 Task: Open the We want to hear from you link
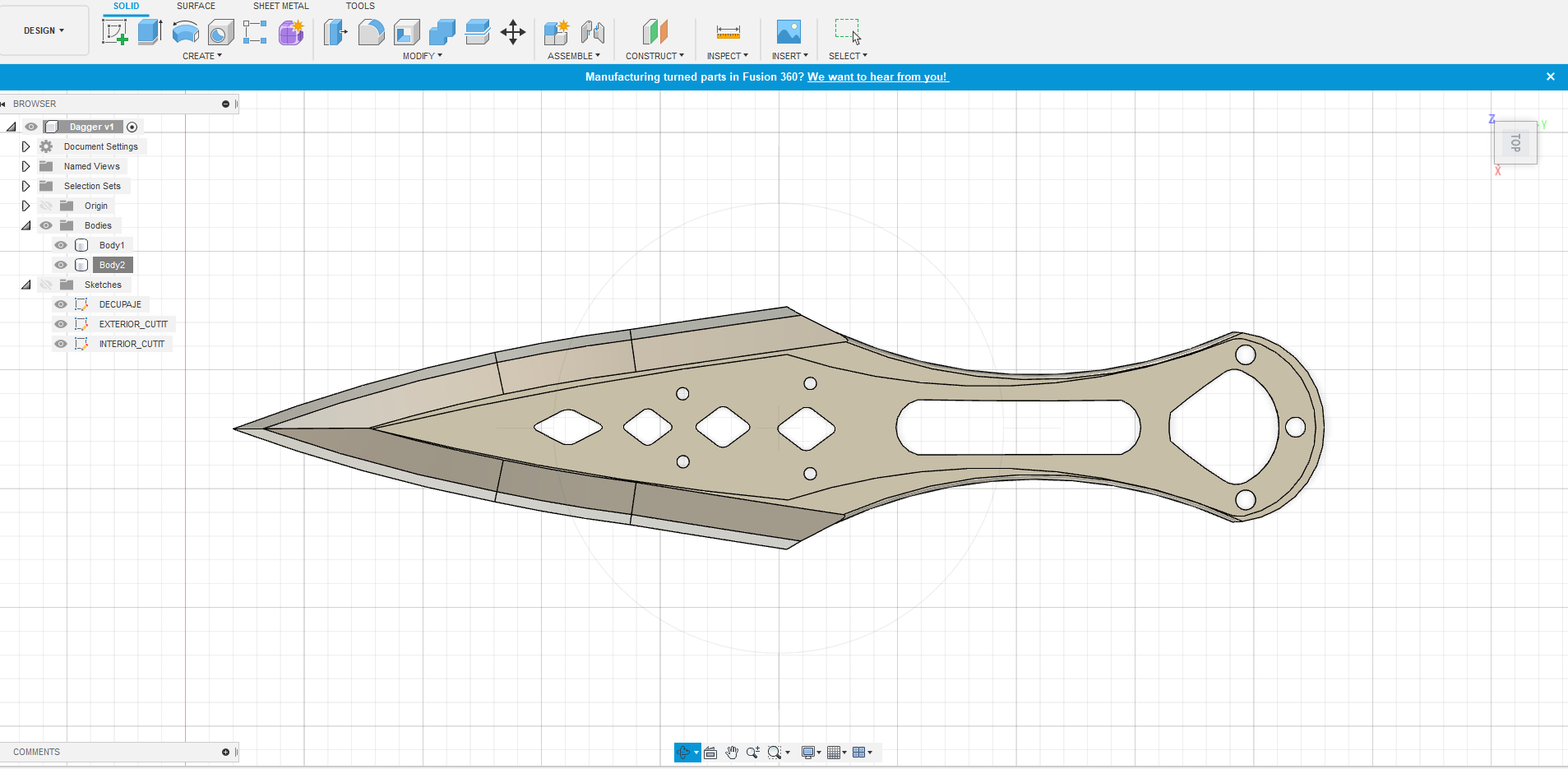point(877,76)
